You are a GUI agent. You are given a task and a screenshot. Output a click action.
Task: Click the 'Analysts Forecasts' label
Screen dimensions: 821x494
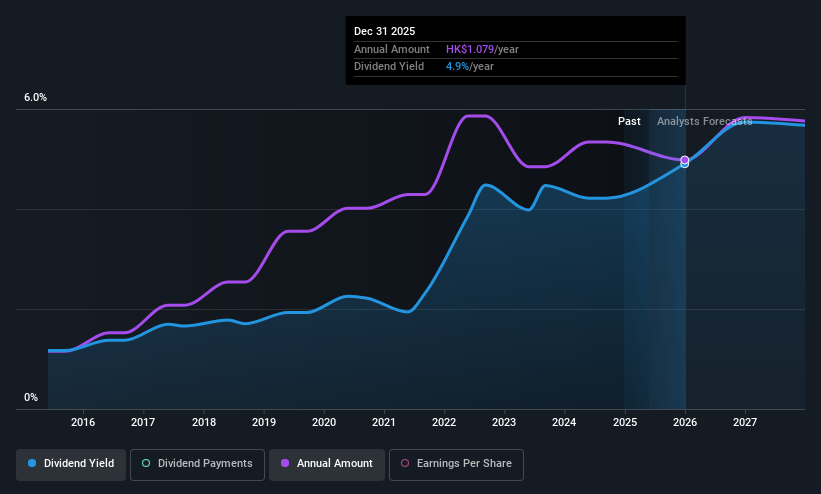(x=704, y=122)
